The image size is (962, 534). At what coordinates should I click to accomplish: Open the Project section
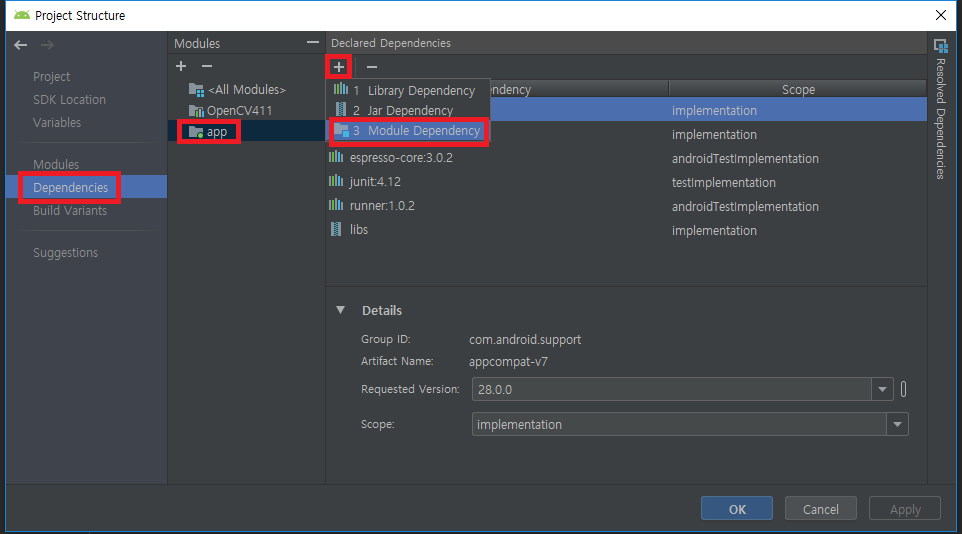52,77
